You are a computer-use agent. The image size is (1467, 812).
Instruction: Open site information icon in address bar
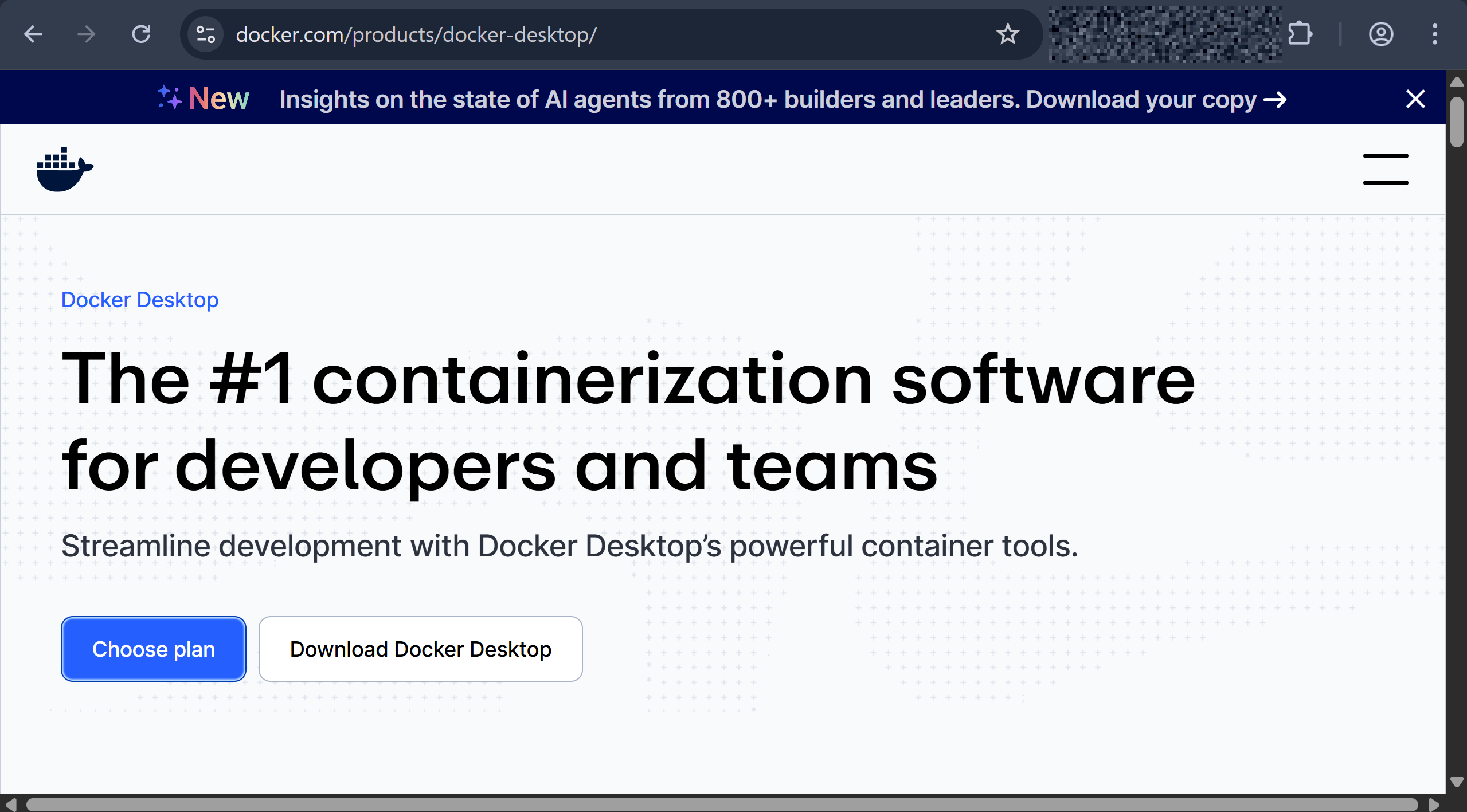click(206, 34)
